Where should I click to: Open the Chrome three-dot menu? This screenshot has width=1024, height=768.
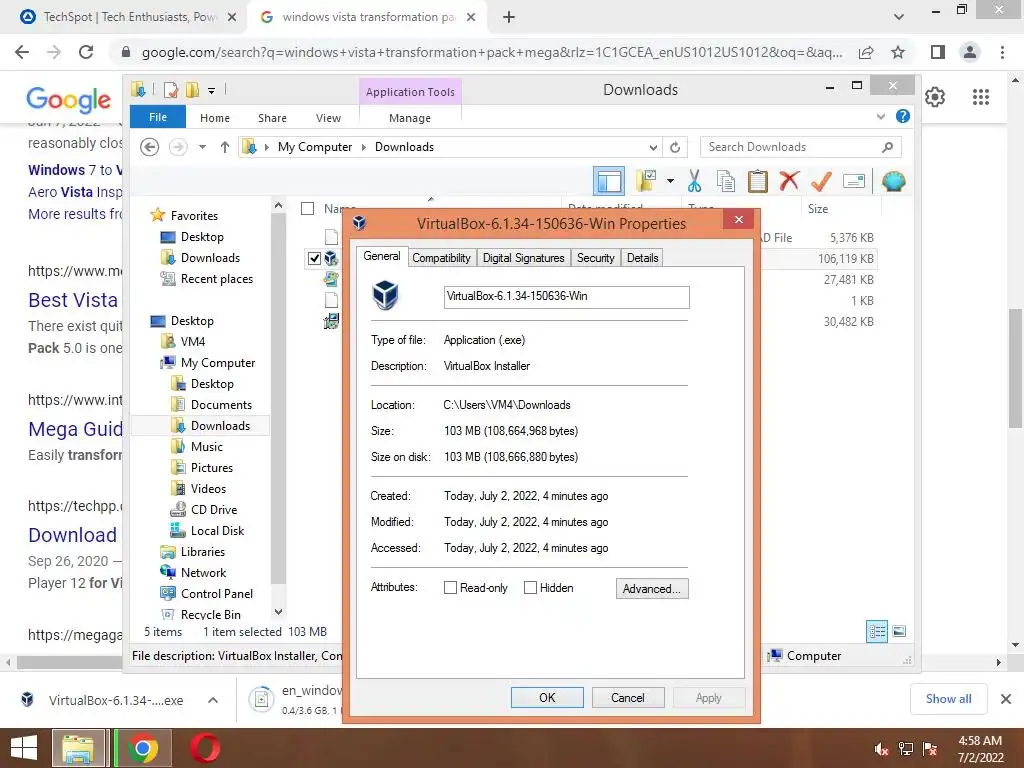(x=1002, y=52)
